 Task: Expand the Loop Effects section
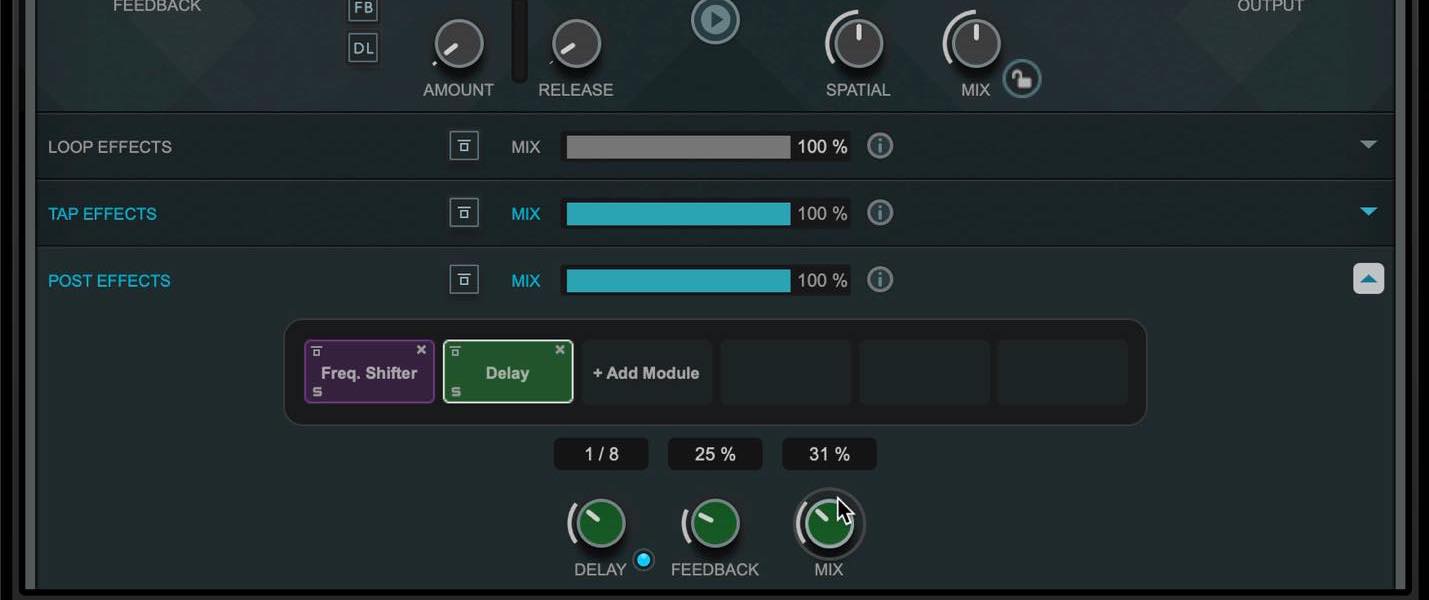(x=1369, y=145)
